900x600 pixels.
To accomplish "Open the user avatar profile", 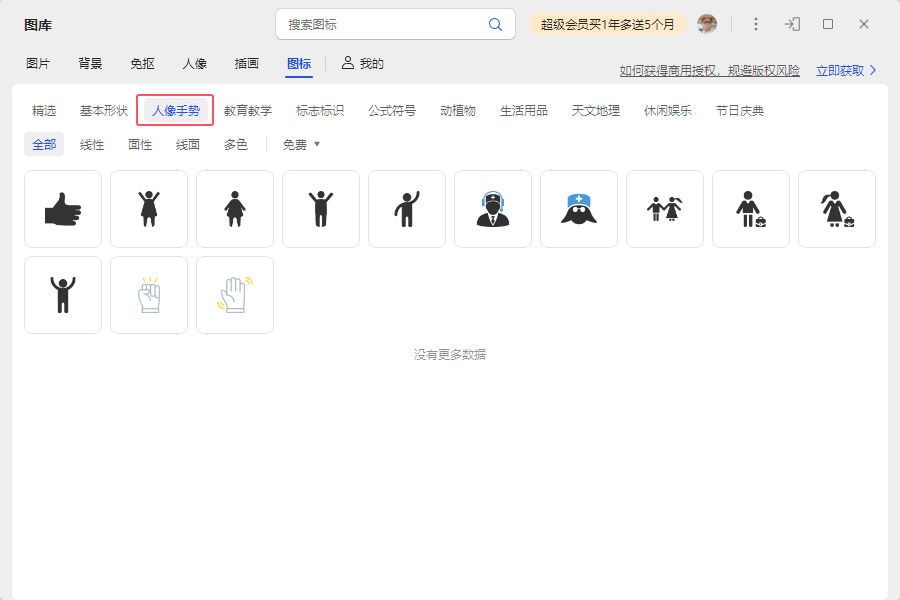I will (707, 24).
